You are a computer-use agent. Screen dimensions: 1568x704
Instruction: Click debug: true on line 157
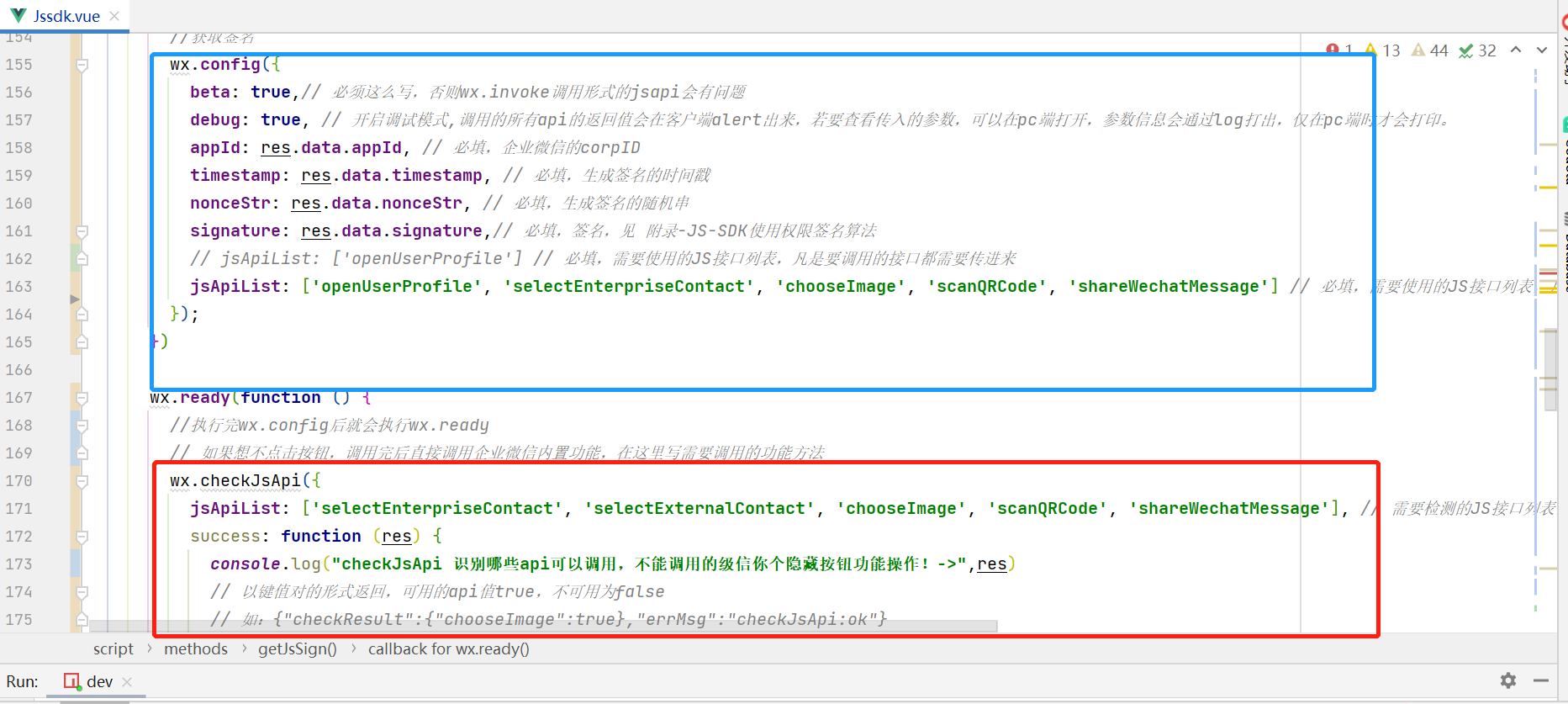point(245,120)
